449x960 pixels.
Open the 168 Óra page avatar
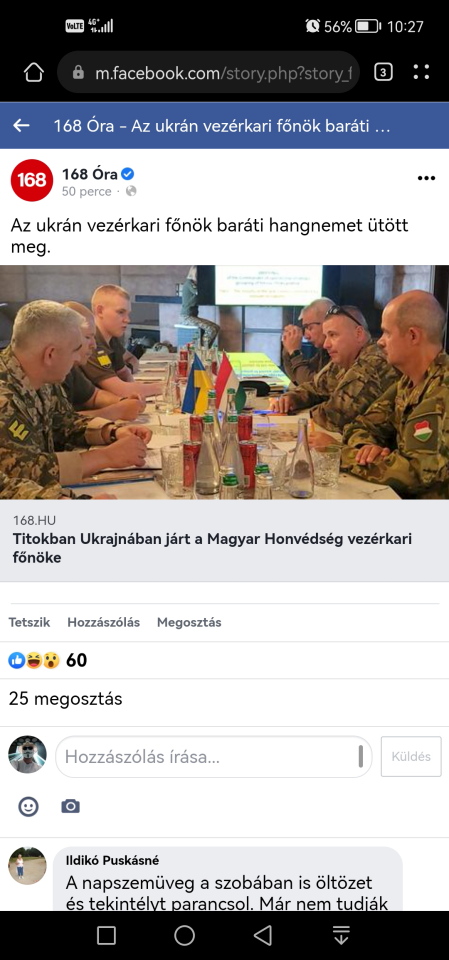[32, 180]
